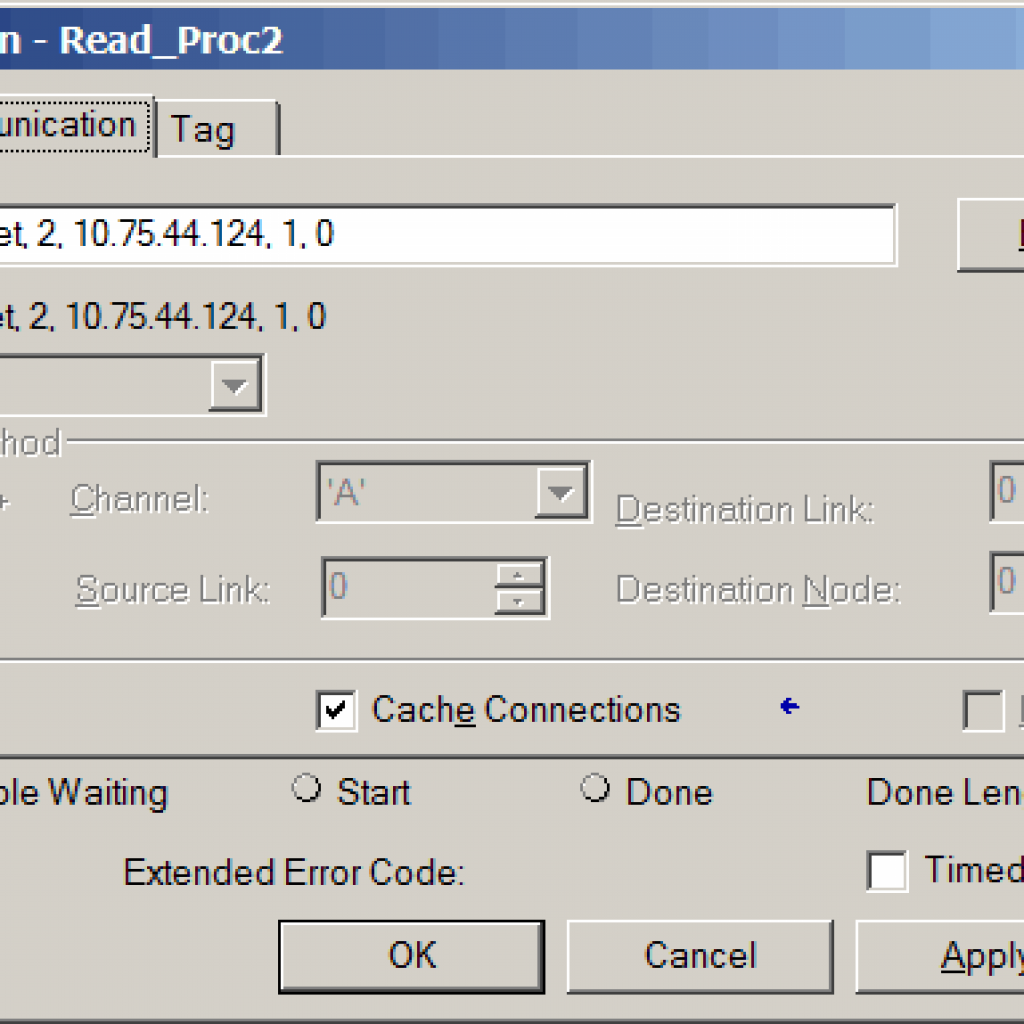
Task: Confirm the dialog with OK
Action: [x=411, y=956]
